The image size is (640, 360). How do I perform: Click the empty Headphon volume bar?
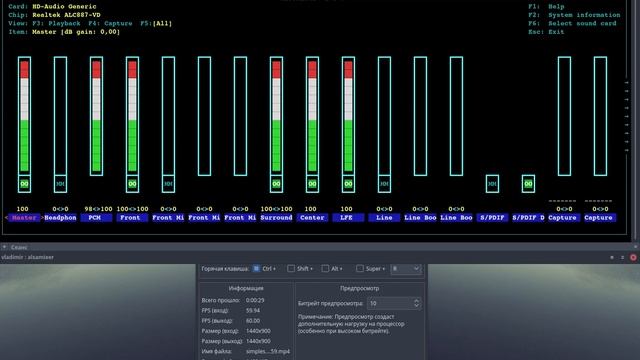point(60,116)
